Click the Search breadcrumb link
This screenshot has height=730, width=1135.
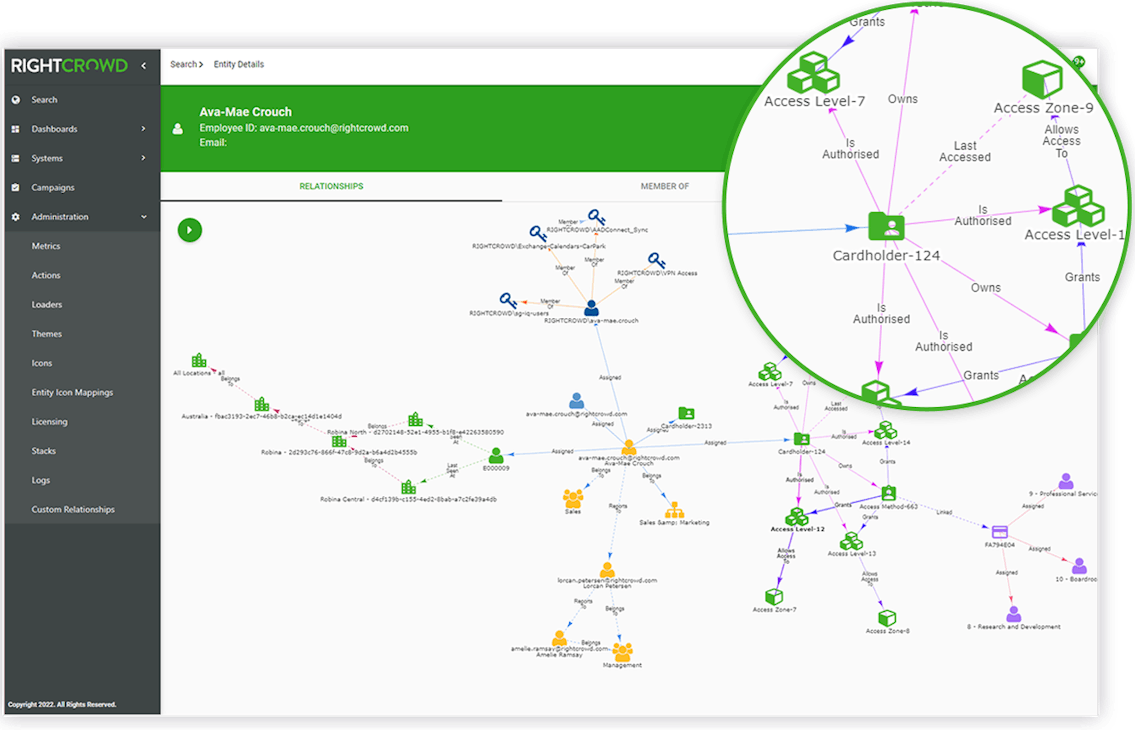coord(183,64)
